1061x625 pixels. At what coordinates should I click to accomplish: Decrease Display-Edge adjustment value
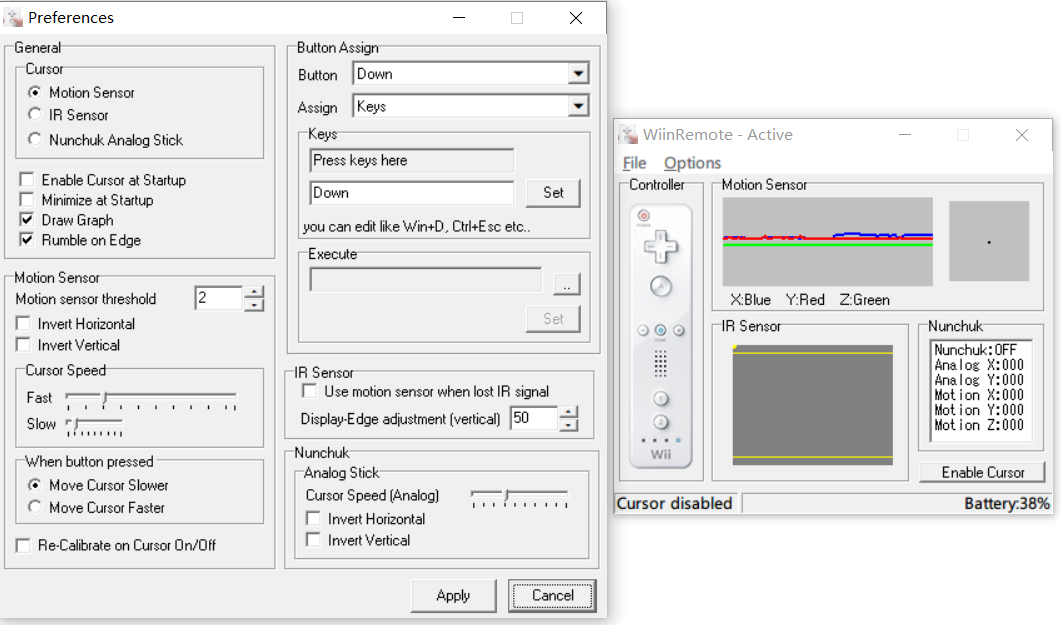569,425
